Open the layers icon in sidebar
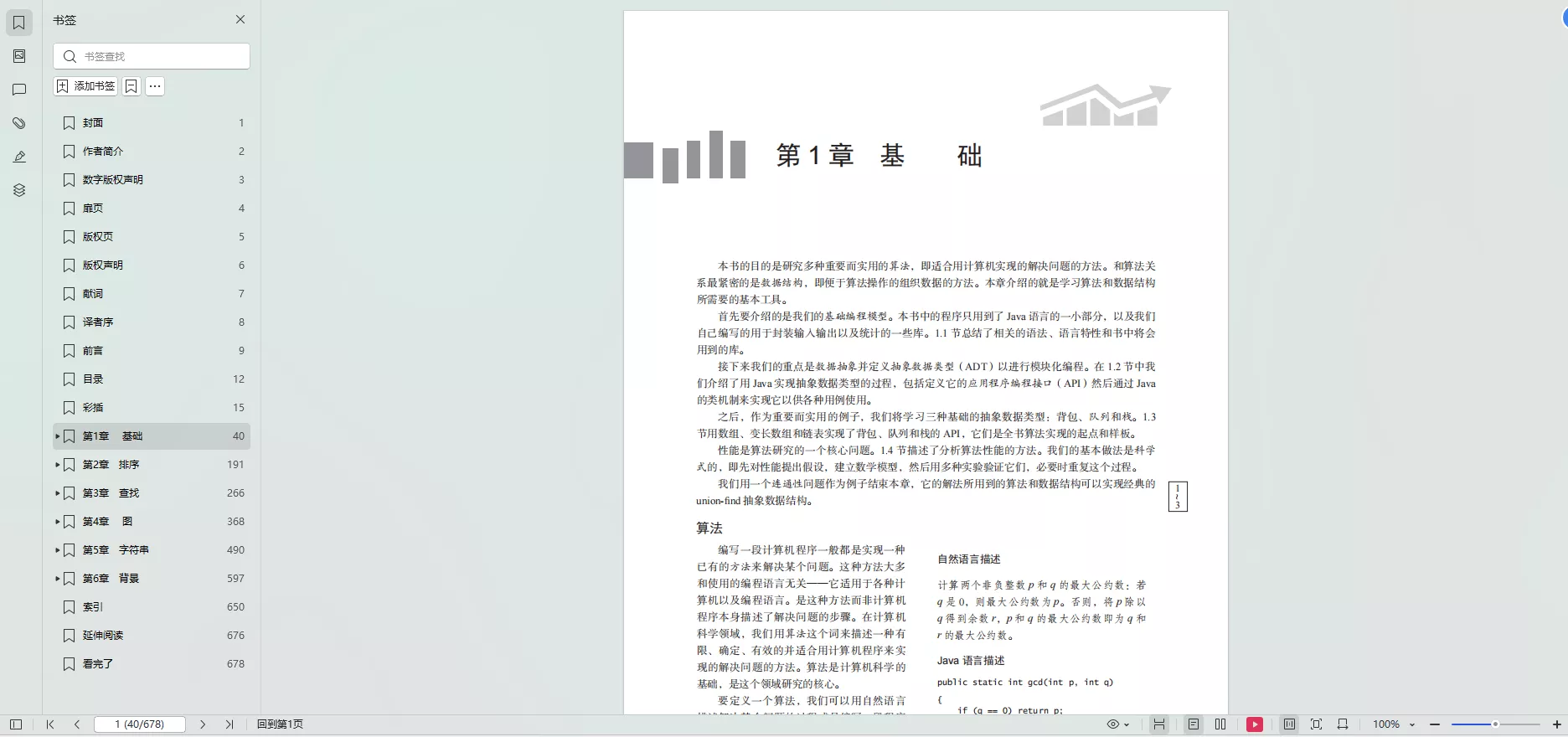 tap(19, 190)
